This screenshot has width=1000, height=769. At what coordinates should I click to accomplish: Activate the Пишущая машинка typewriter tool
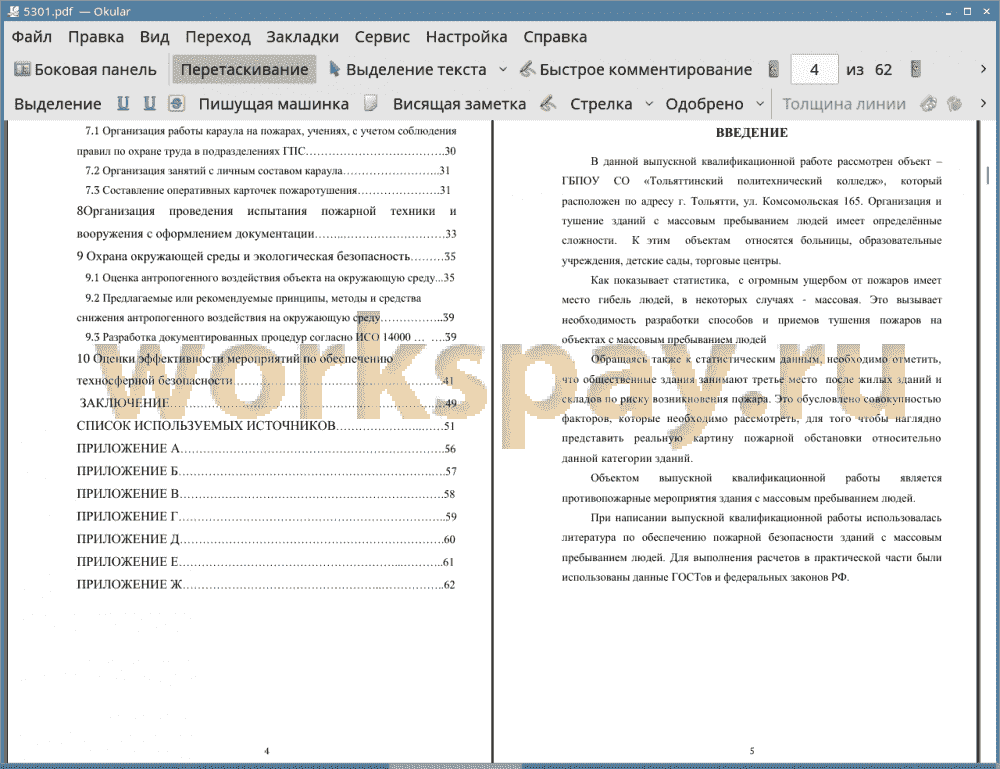(274, 104)
